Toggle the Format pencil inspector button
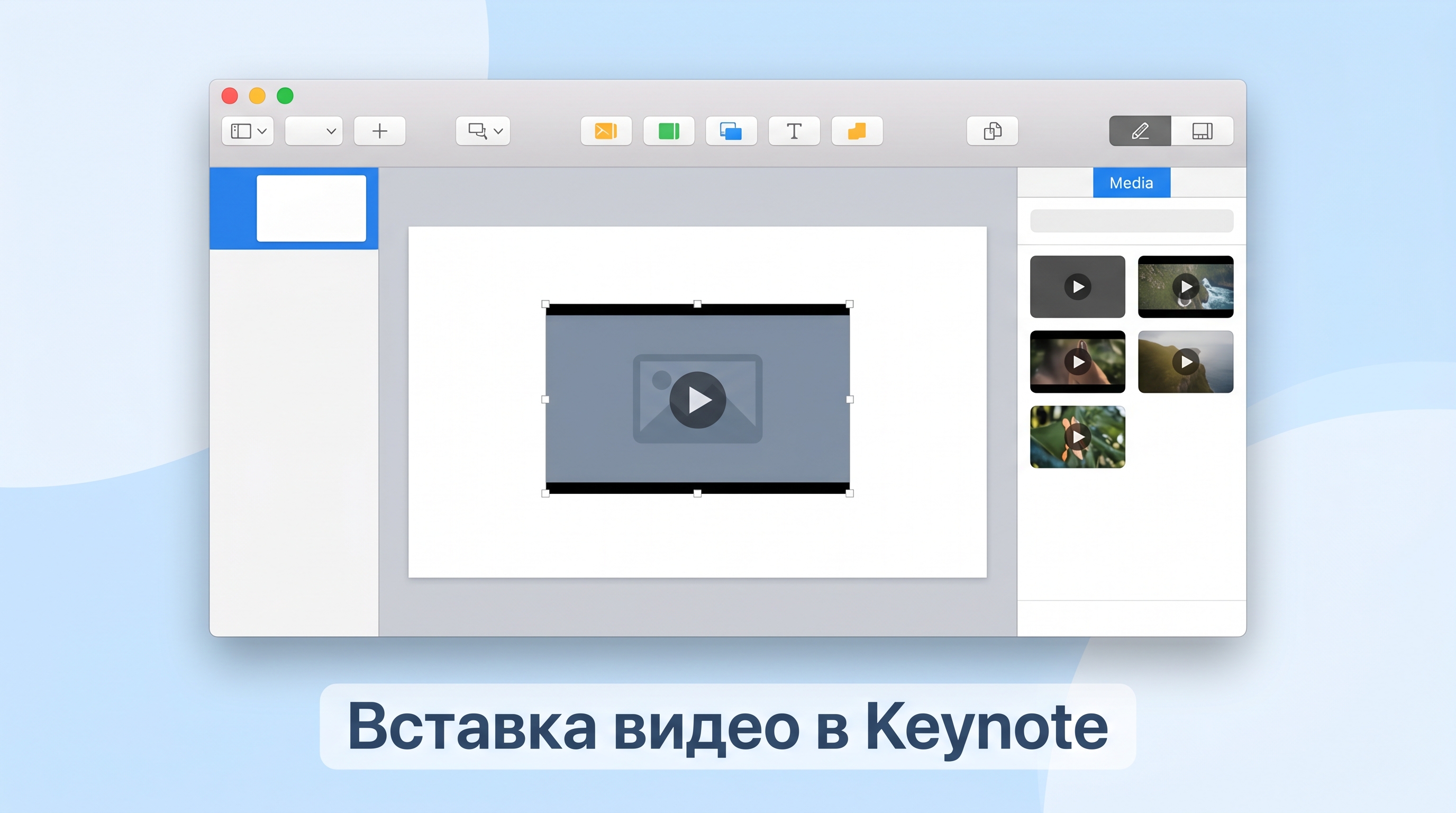Image resolution: width=1456 pixels, height=813 pixels. click(1140, 131)
